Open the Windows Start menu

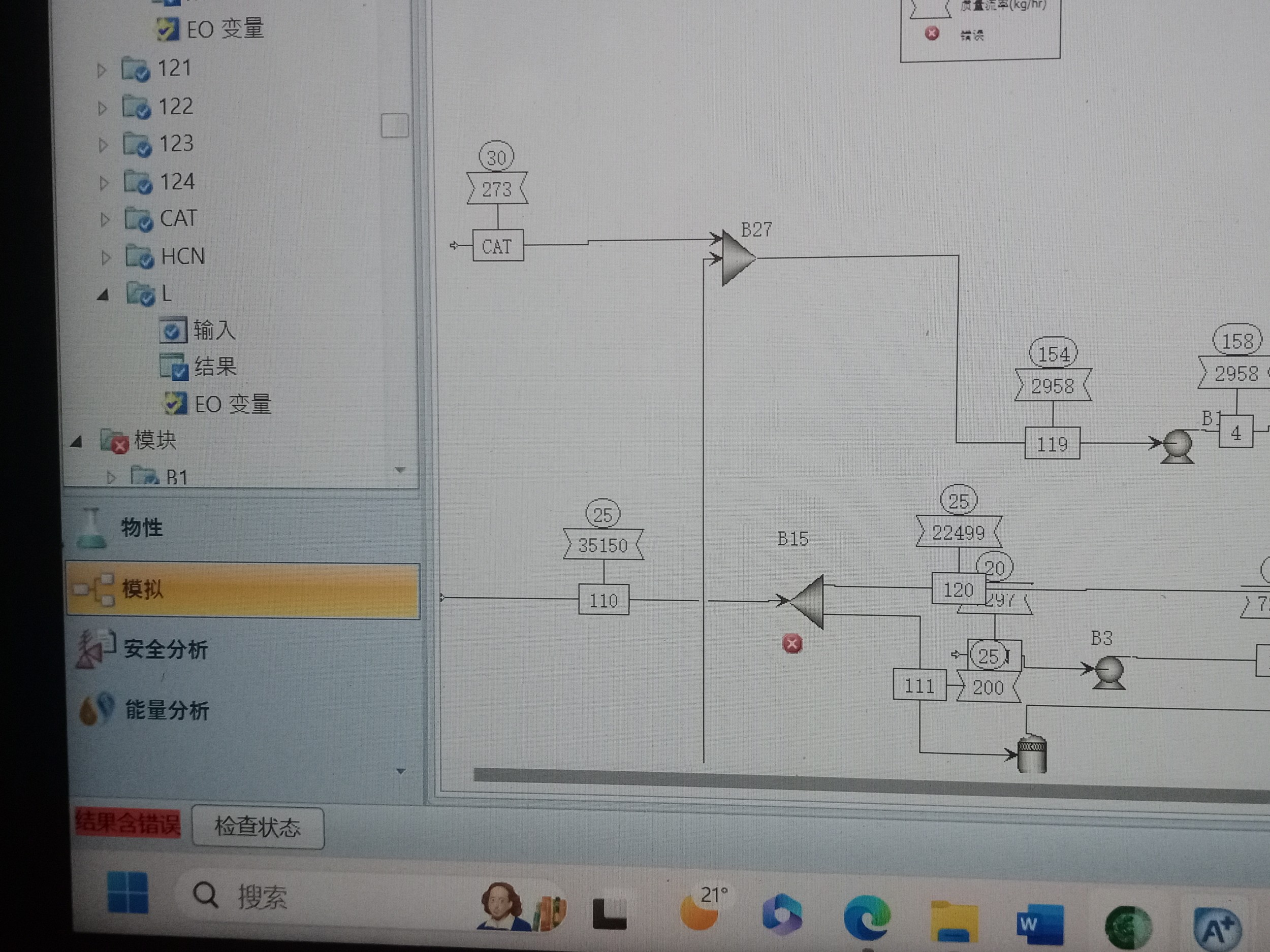point(128,892)
